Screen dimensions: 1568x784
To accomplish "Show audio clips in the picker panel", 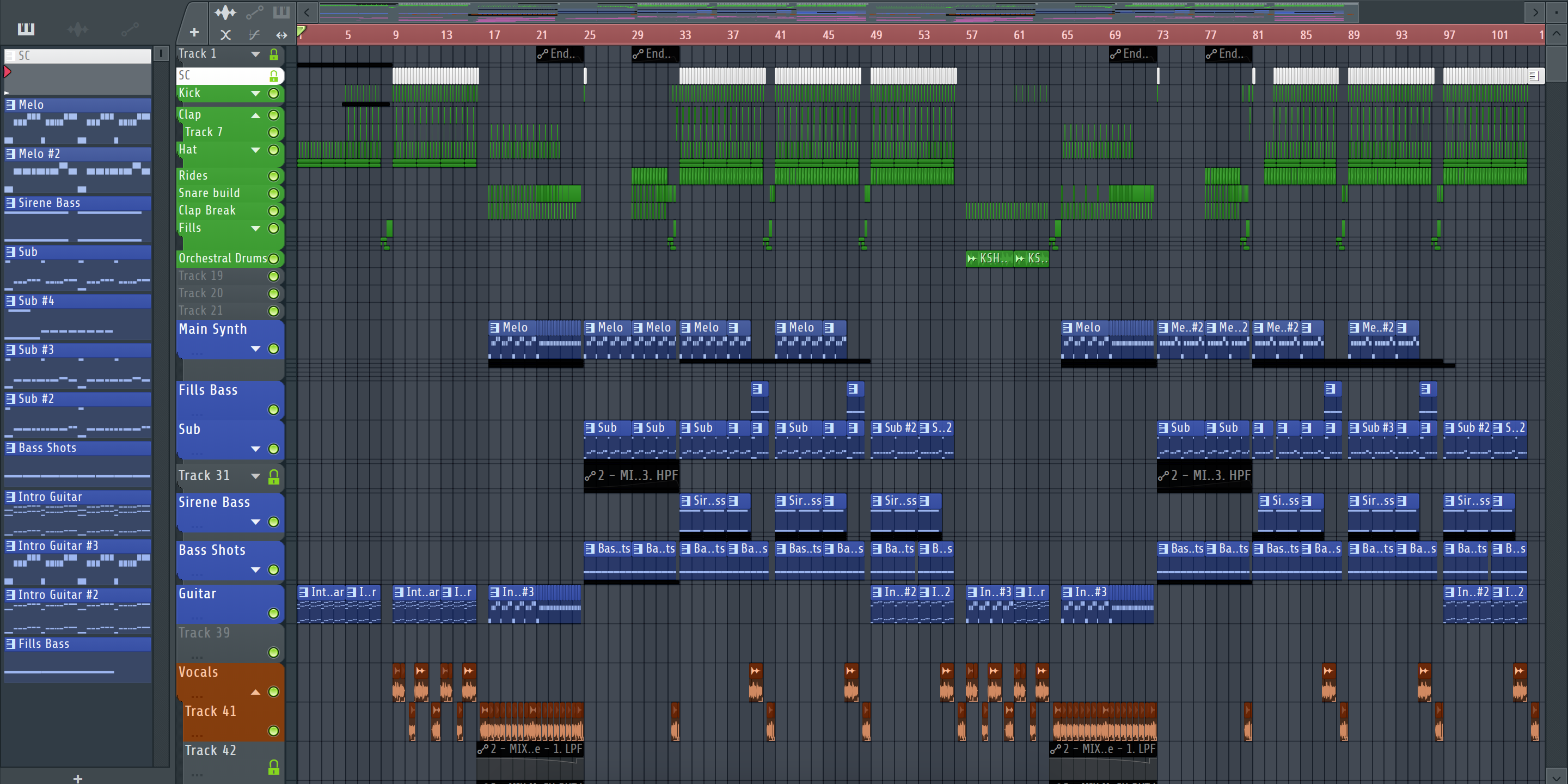I will 77,29.
